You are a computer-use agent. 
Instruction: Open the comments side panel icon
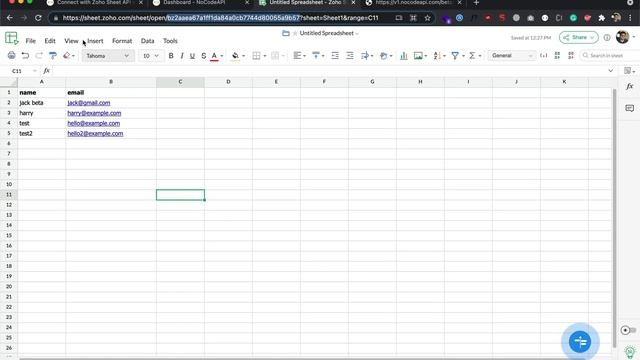pos(629,108)
